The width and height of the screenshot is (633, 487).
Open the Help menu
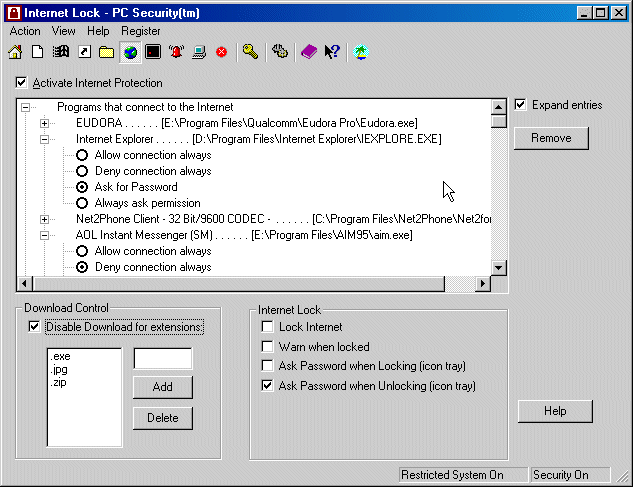click(98, 31)
